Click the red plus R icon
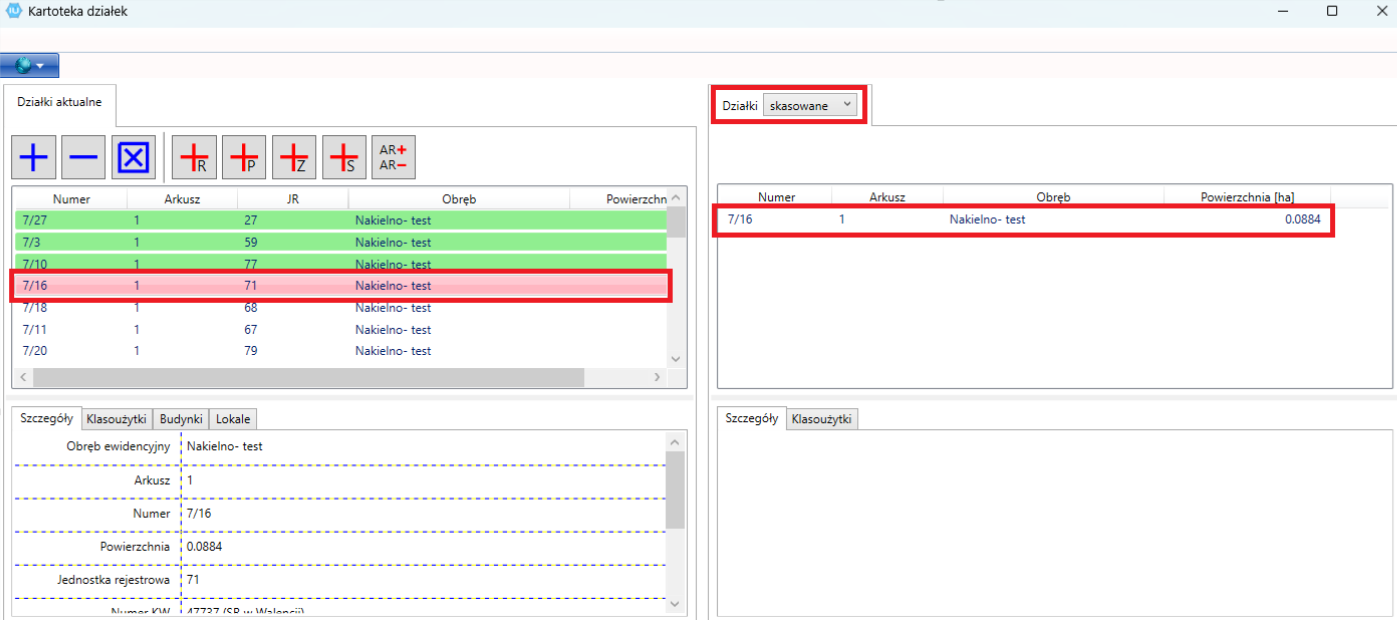The image size is (1397, 620). [194, 158]
